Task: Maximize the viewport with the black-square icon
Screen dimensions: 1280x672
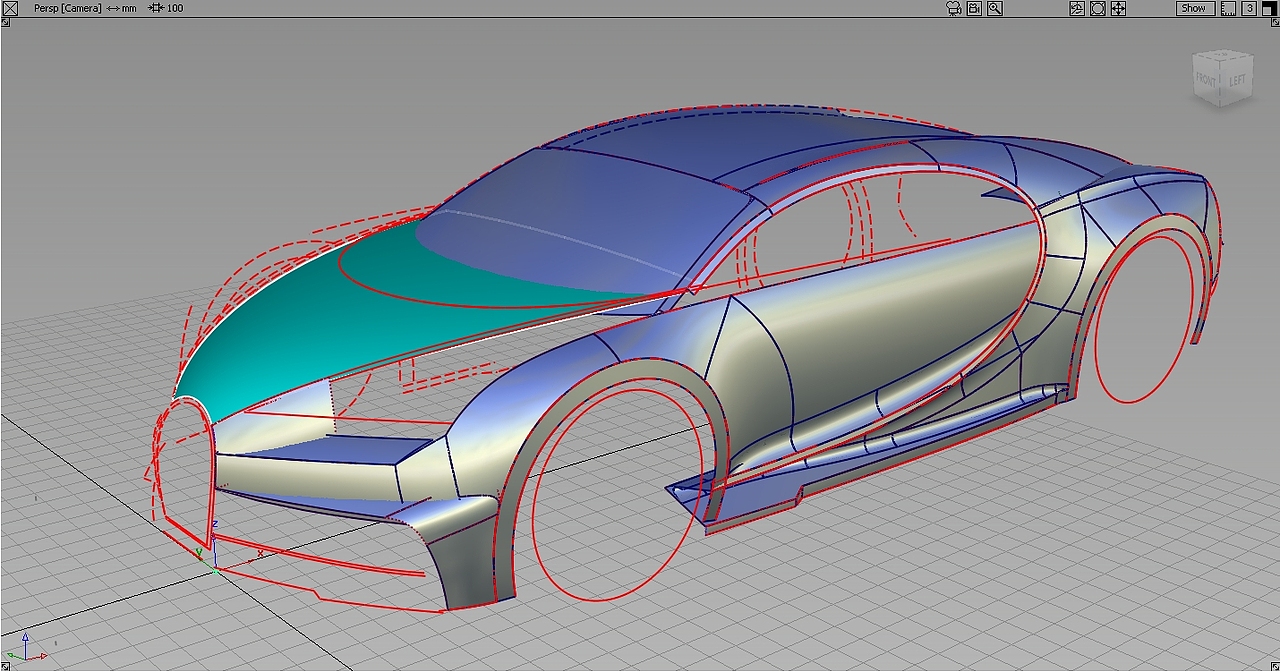Action: click(1269, 8)
